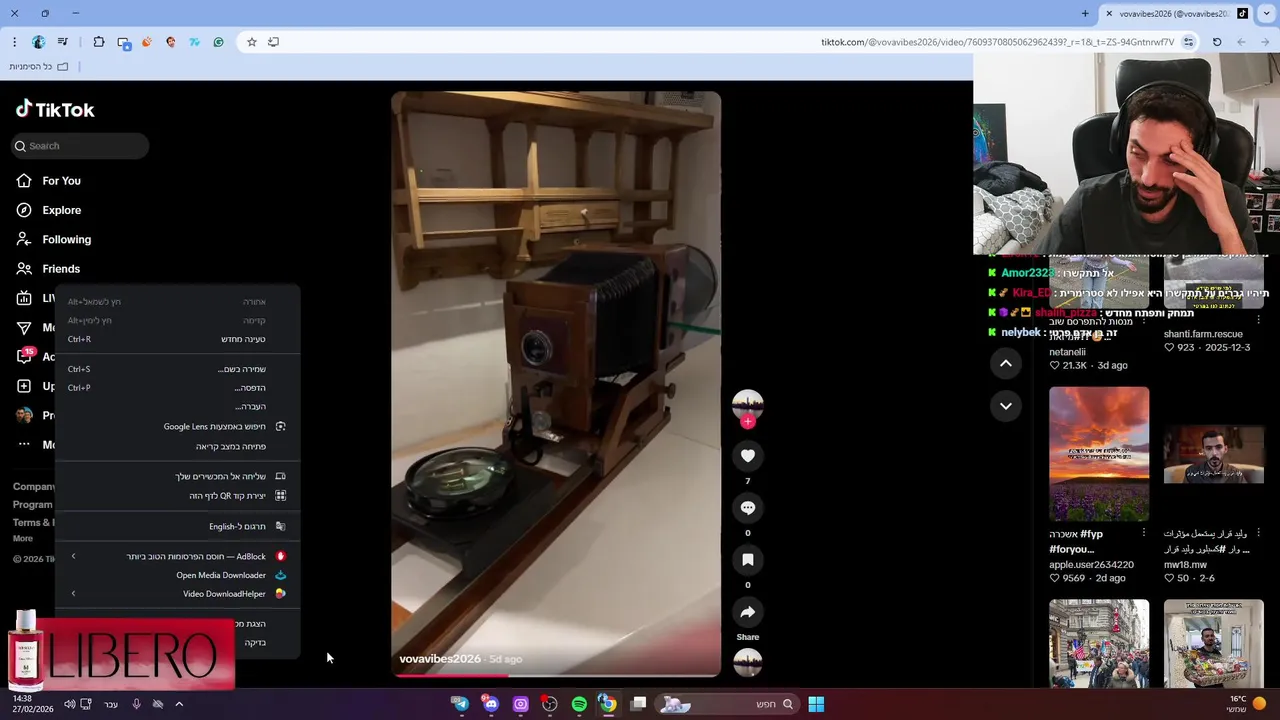Select reload (Ctrl+R) in context menu

point(177,339)
